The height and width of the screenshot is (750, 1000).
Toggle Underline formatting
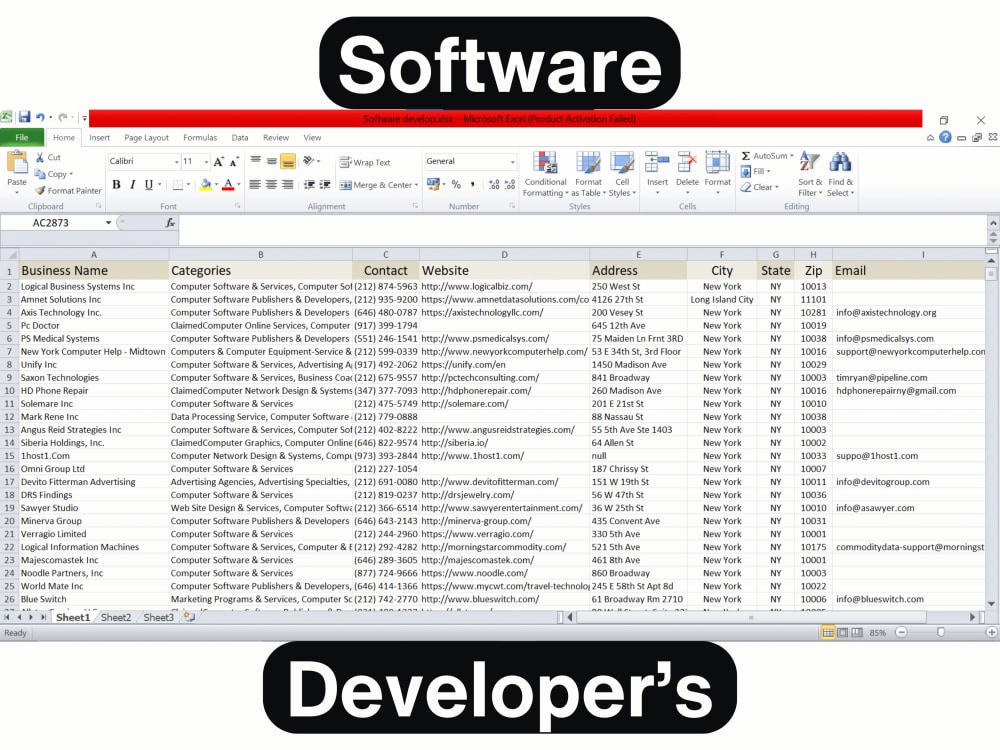pyautogui.click(x=149, y=185)
